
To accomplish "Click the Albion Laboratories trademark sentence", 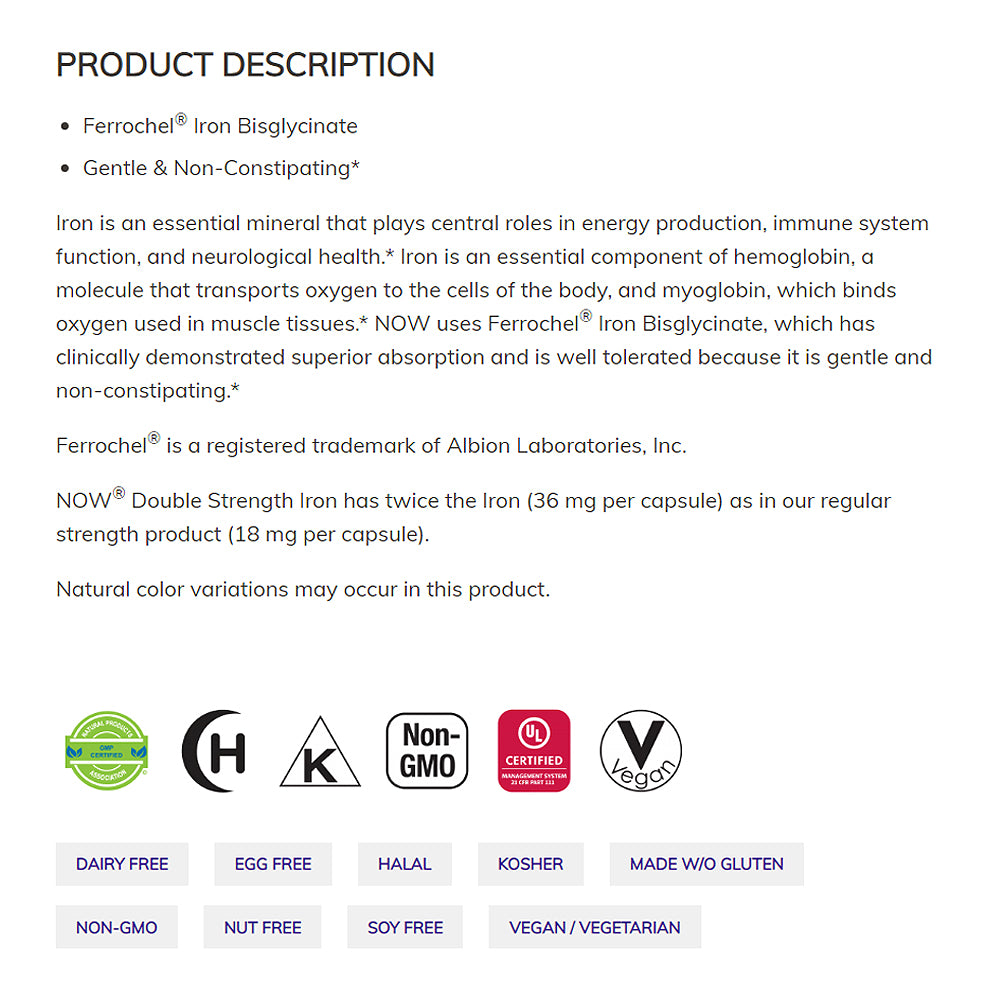I will click(371, 445).
